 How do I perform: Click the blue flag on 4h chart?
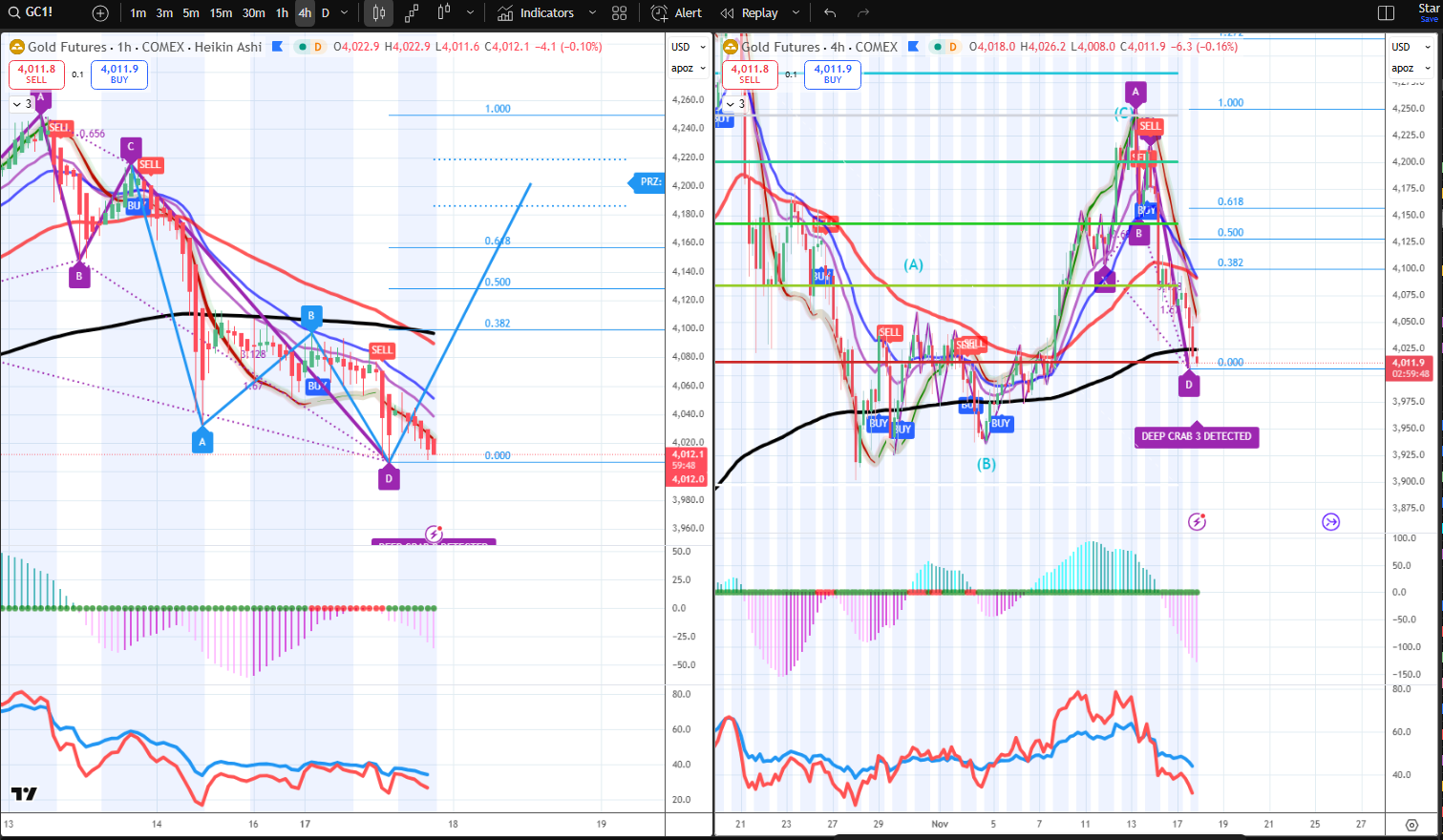[x=913, y=46]
